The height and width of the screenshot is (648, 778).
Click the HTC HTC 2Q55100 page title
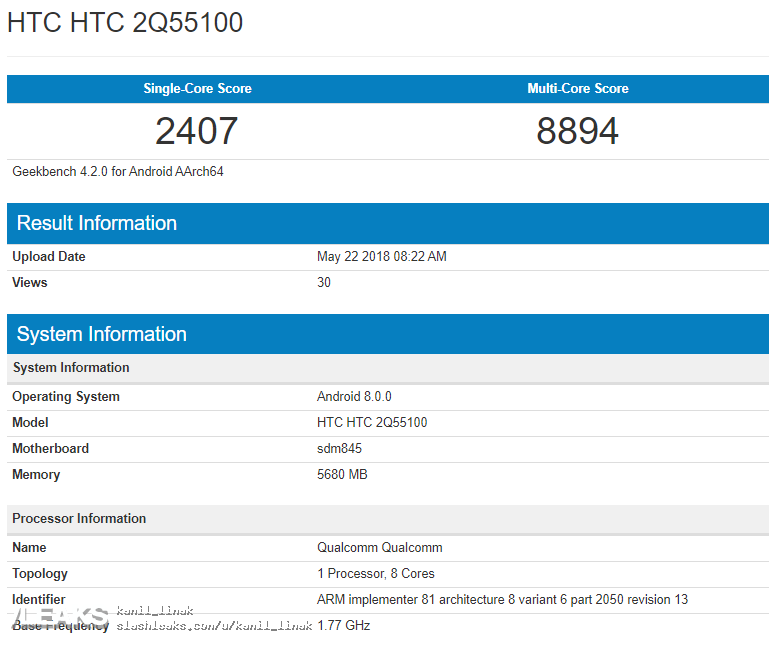point(125,23)
